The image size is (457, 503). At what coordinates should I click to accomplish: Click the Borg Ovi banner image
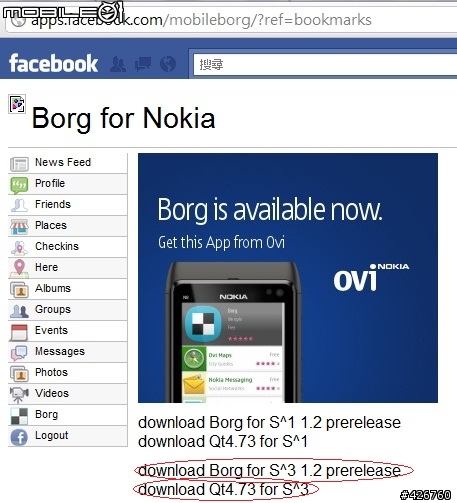[288, 278]
